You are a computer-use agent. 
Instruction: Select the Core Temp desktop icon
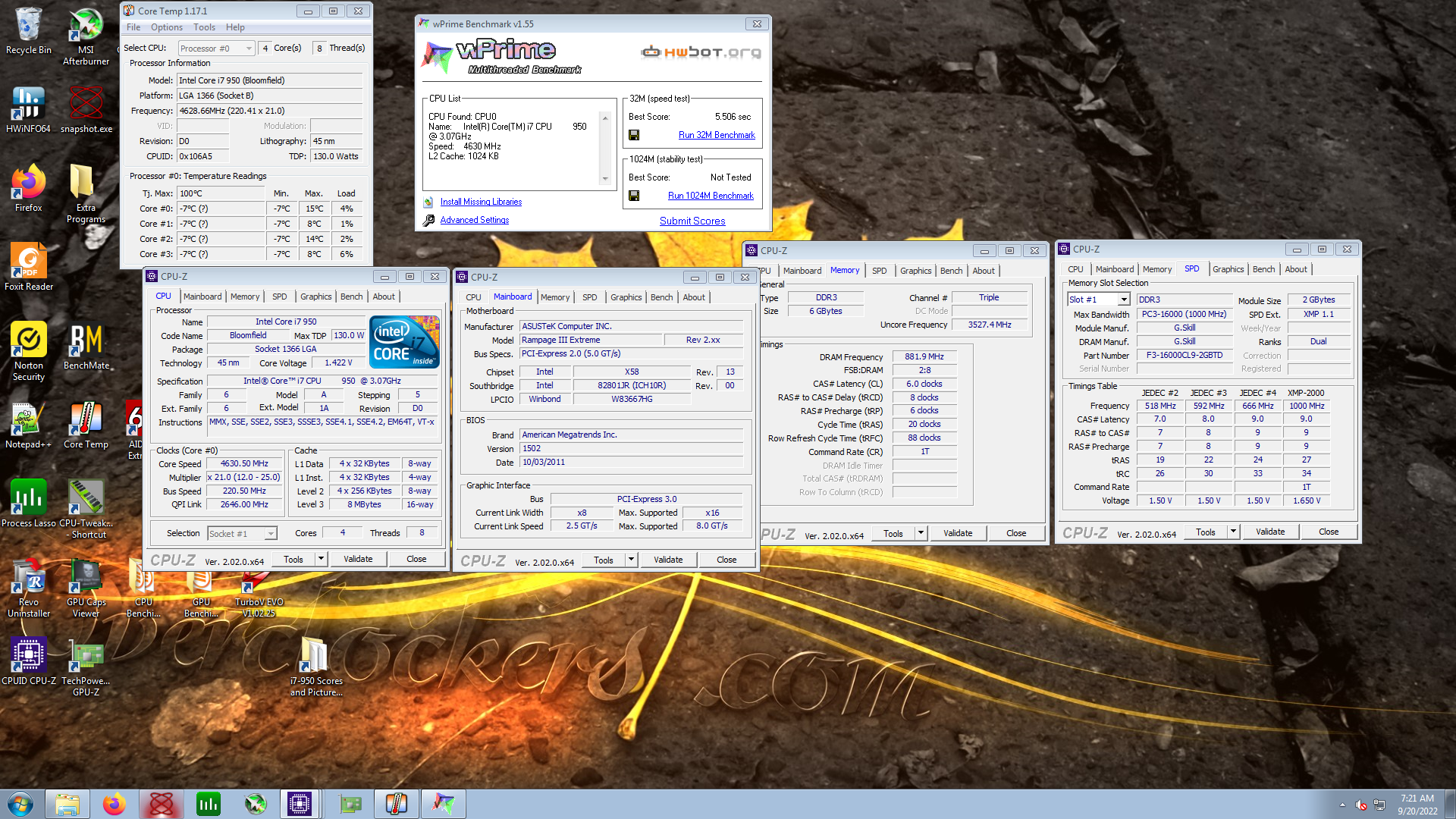[x=86, y=425]
